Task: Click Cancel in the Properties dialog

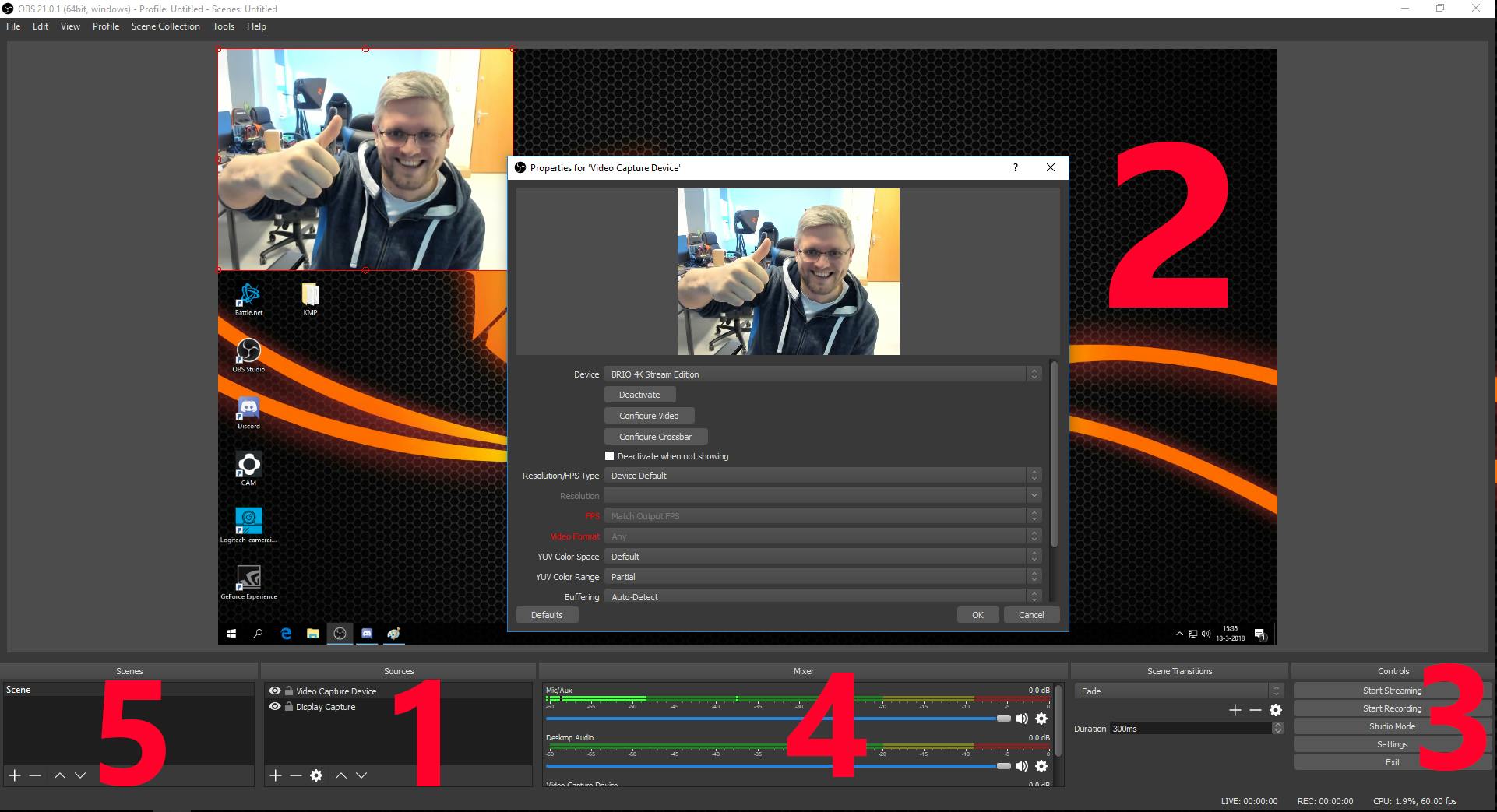Action: [1031, 615]
